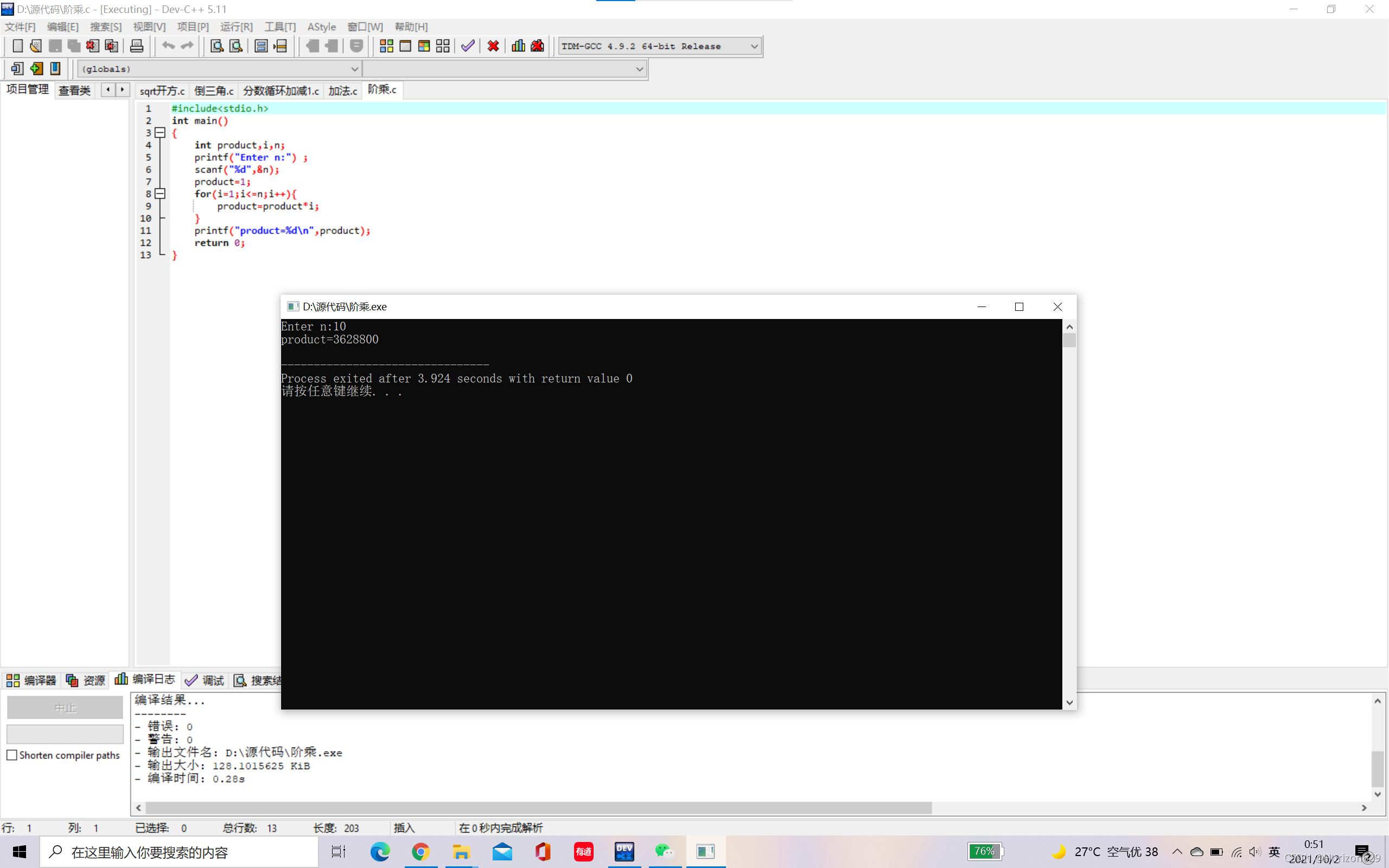Click the red X stop execution icon

click(x=493, y=46)
